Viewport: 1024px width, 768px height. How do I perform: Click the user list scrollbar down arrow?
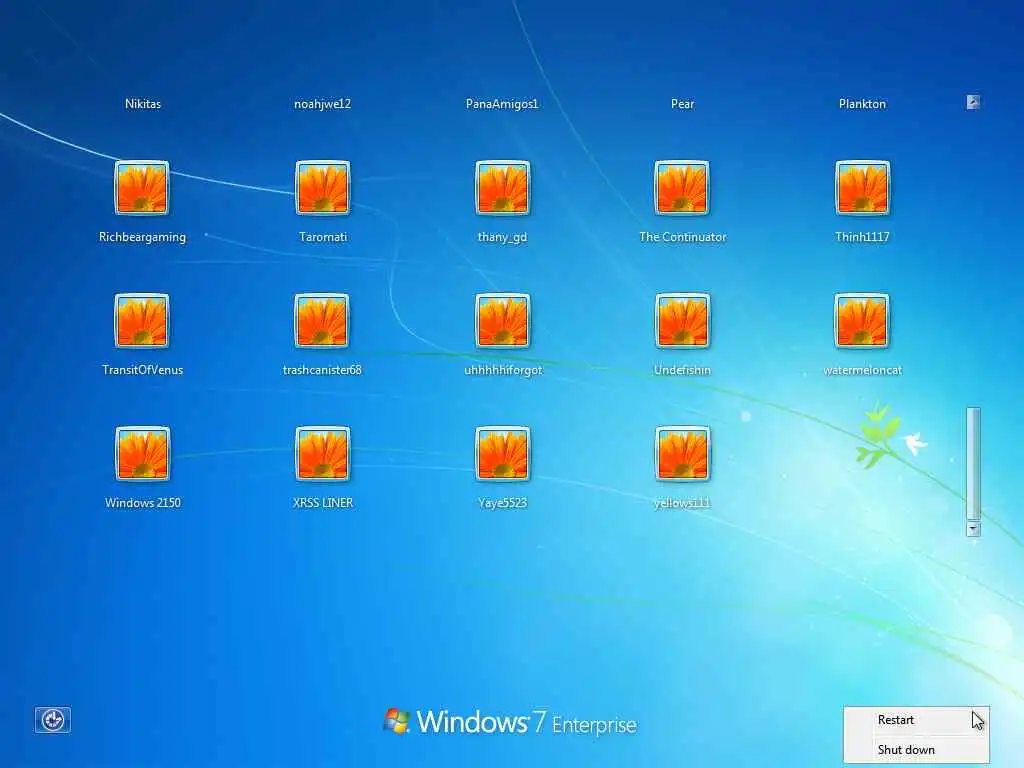point(973,529)
